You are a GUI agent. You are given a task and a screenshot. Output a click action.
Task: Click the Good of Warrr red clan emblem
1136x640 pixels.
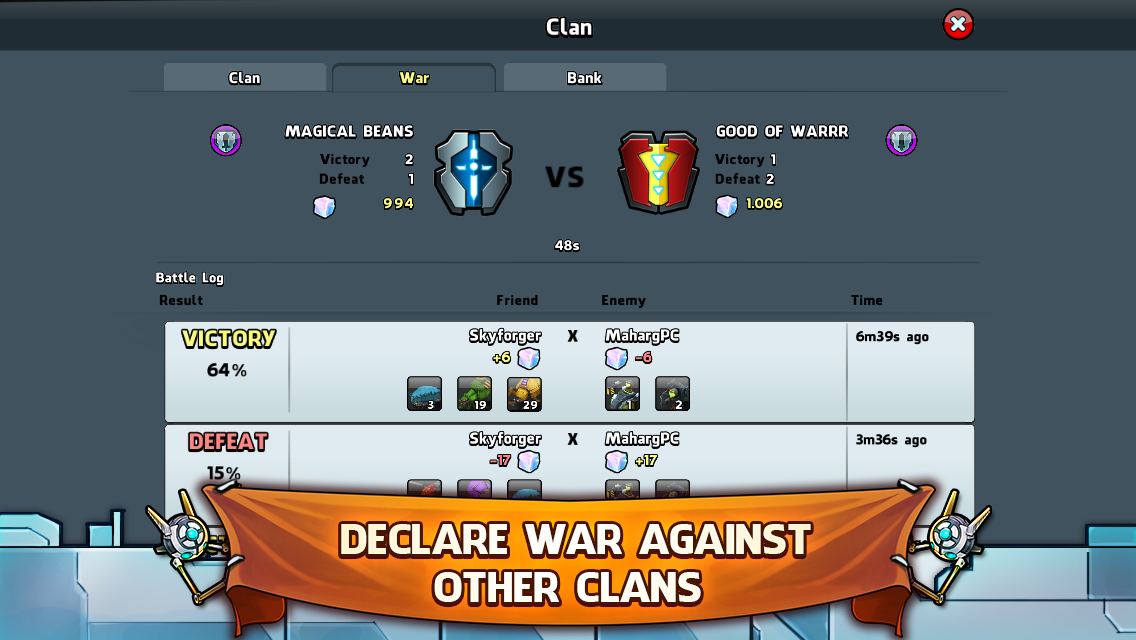coord(658,173)
